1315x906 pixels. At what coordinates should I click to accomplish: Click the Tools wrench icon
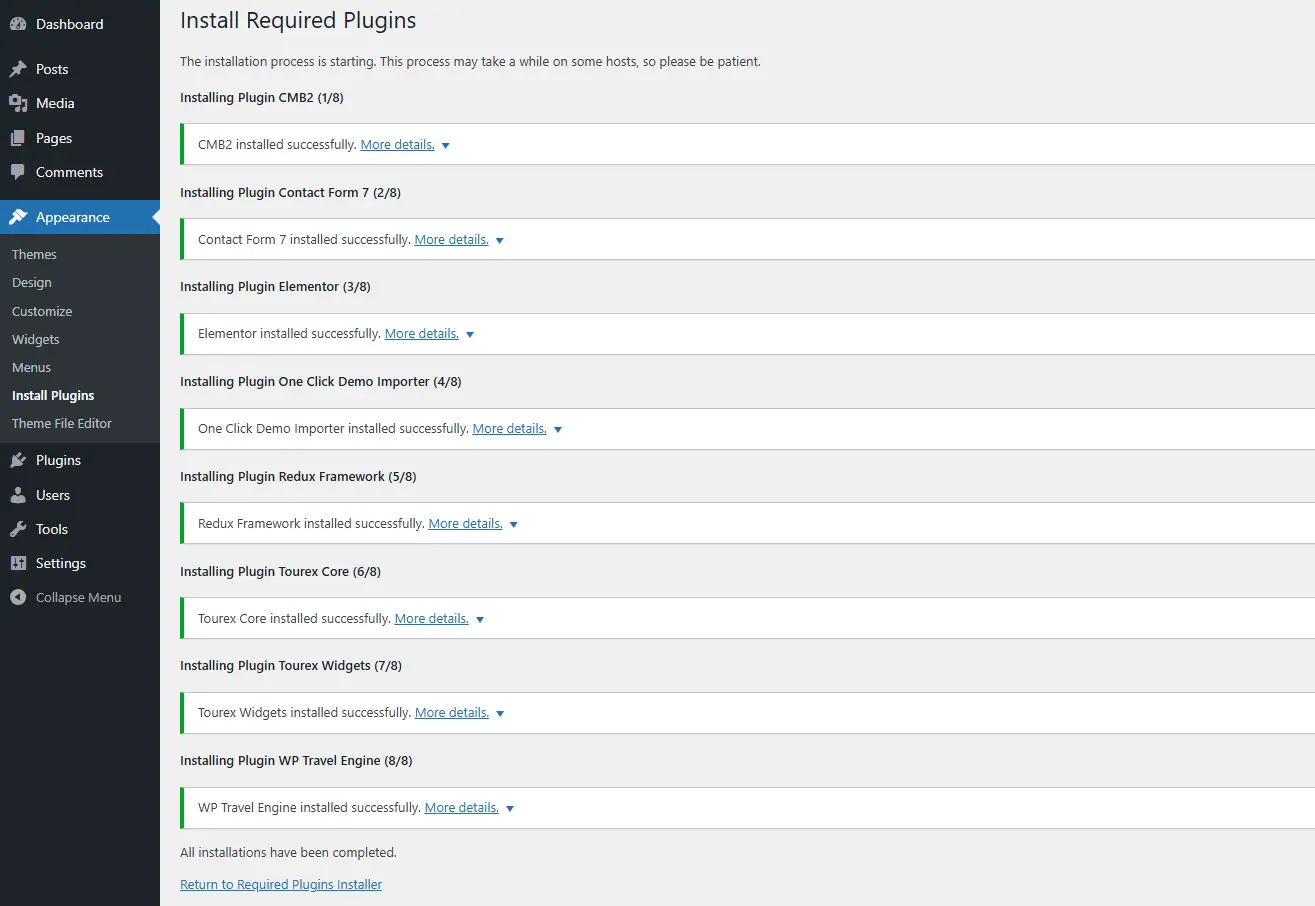coord(18,529)
